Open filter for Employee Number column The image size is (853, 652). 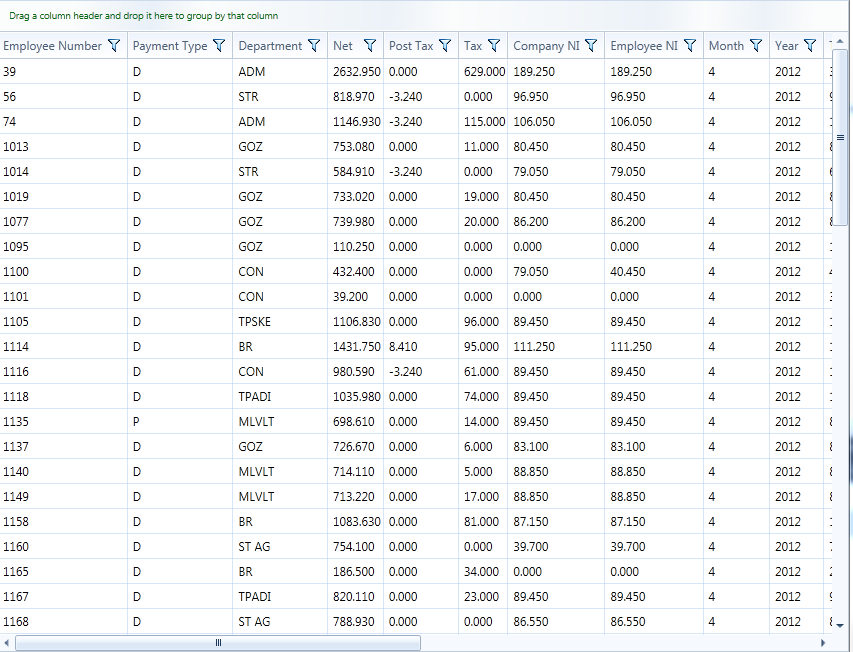click(x=114, y=46)
